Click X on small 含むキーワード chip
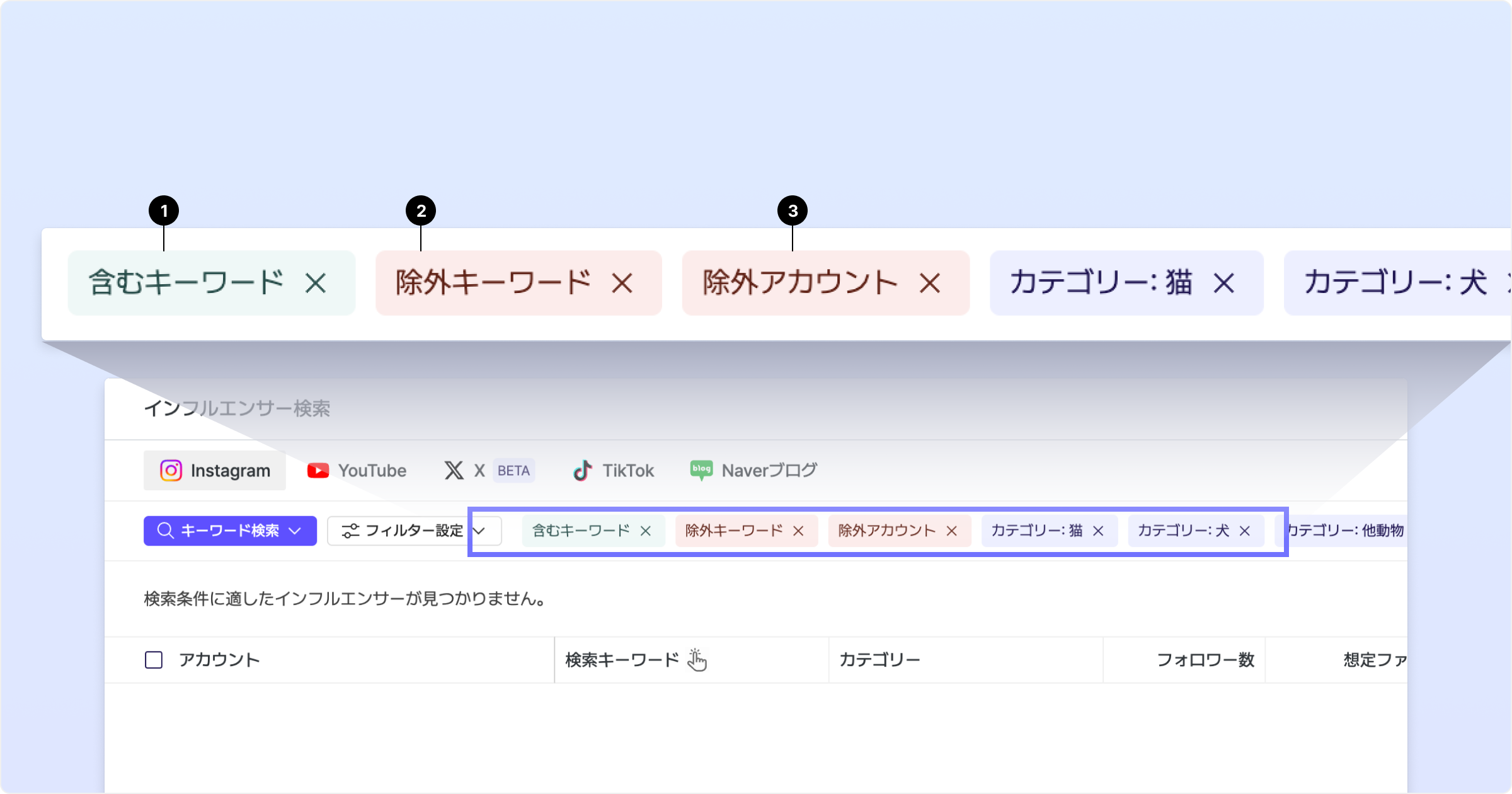The width and height of the screenshot is (1512, 794). 646,531
